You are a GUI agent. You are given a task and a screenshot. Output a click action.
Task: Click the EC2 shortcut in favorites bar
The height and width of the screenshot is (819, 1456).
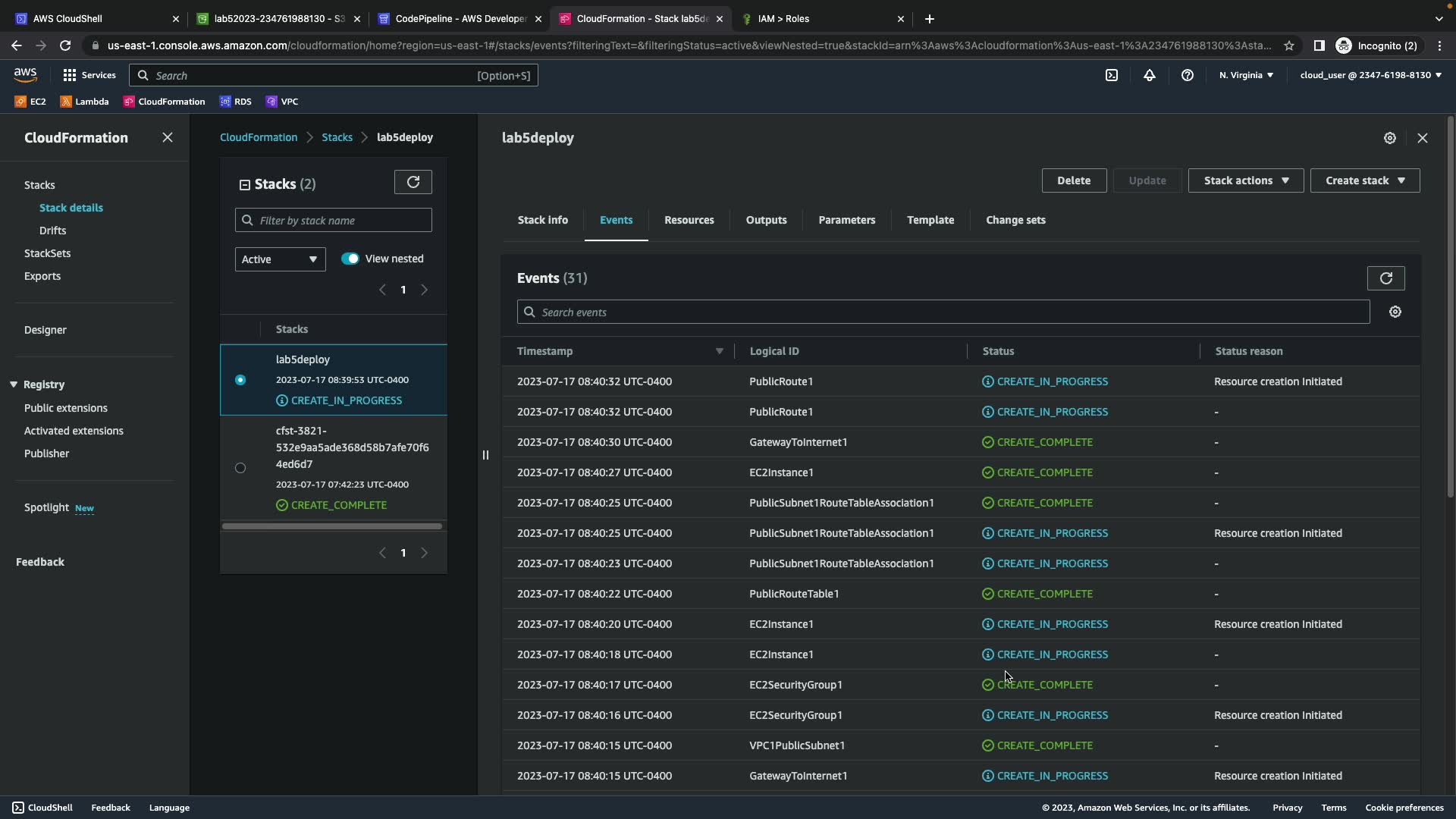coord(31,102)
